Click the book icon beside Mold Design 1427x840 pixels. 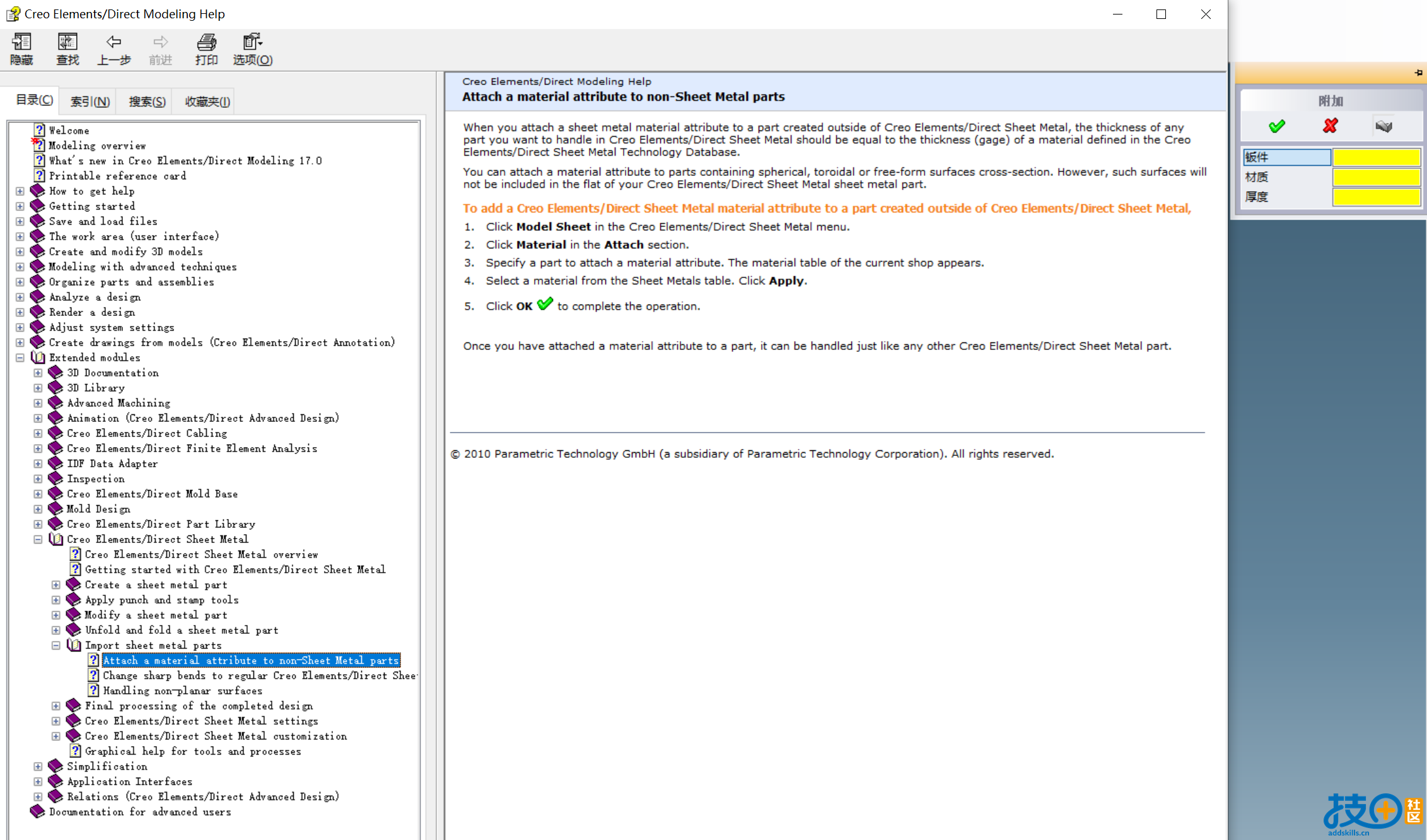click(x=55, y=509)
